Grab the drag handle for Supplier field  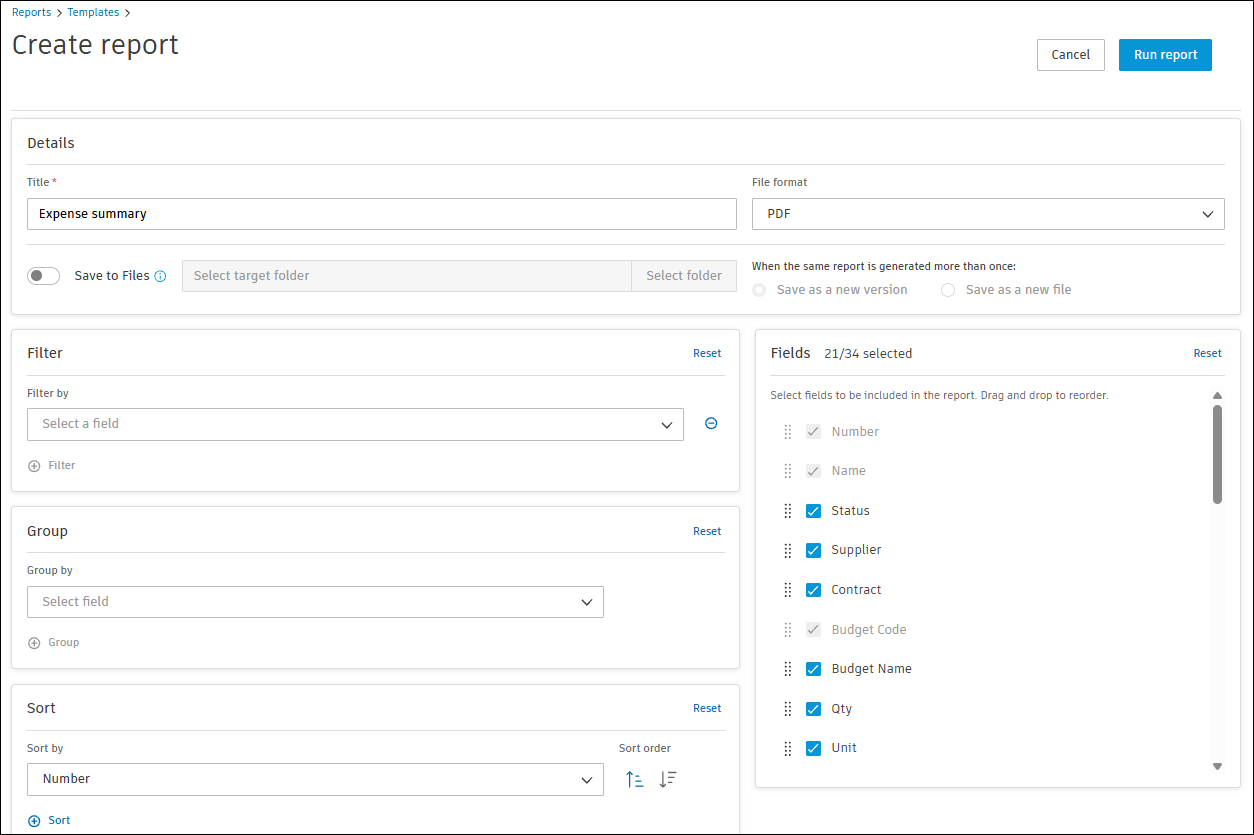(787, 551)
